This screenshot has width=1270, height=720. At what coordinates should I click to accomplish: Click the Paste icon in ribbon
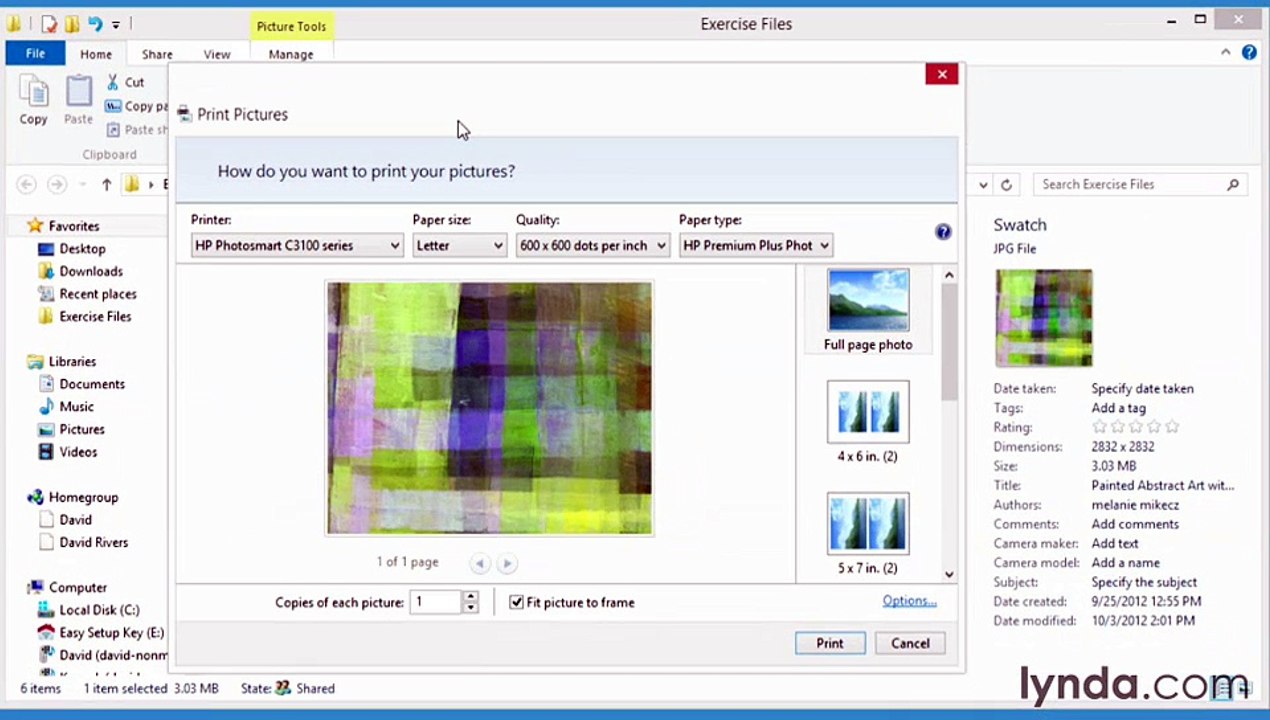pos(79,92)
